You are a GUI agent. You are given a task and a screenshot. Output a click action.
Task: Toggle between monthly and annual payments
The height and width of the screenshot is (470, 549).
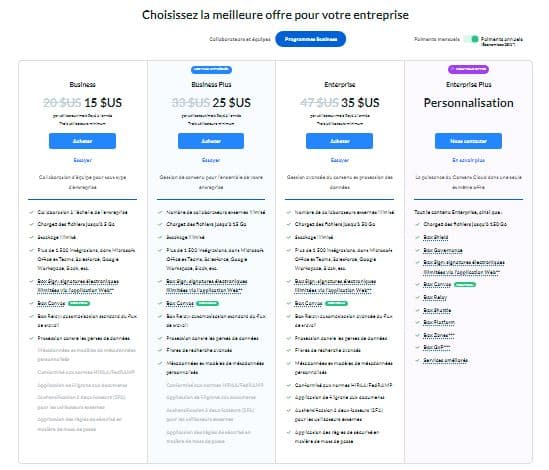tap(471, 39)
